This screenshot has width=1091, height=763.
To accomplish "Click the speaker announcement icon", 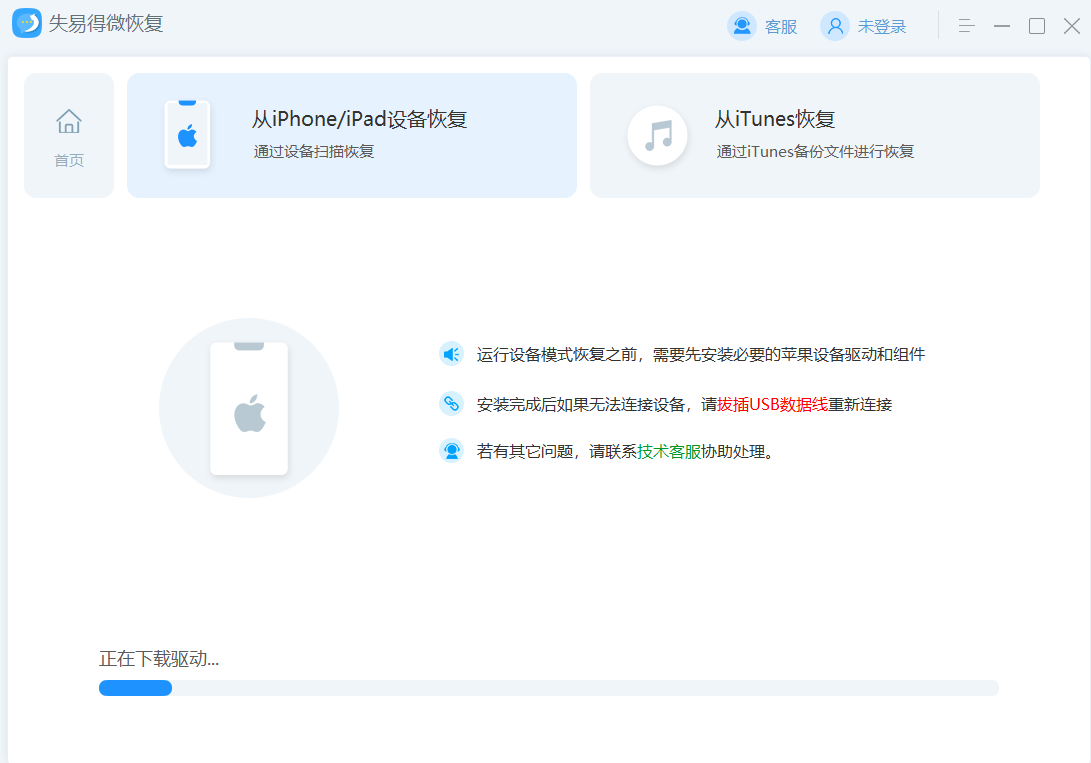I will coord(452,355).
